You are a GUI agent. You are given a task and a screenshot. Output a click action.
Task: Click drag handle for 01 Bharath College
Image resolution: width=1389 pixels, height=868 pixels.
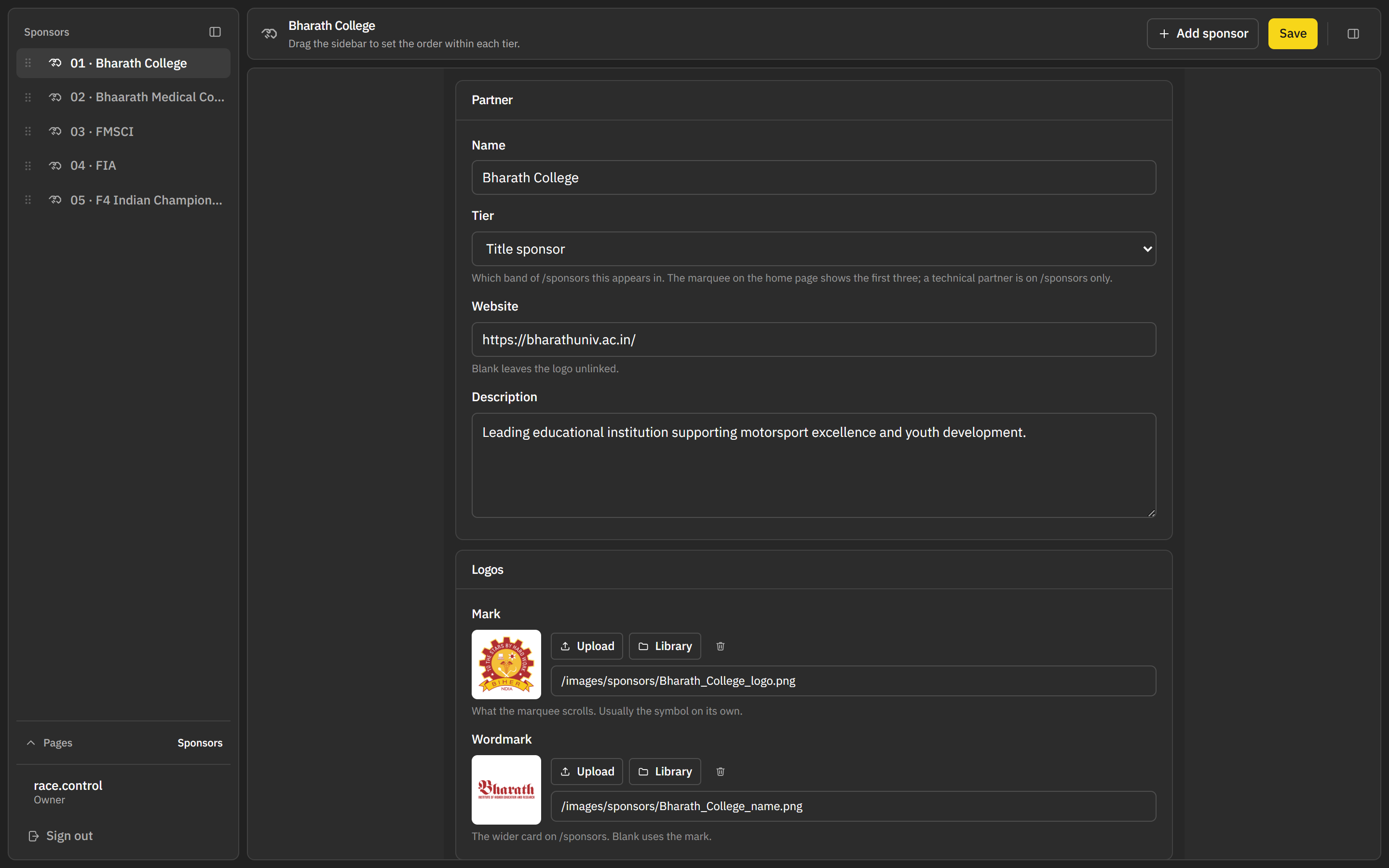28,63
